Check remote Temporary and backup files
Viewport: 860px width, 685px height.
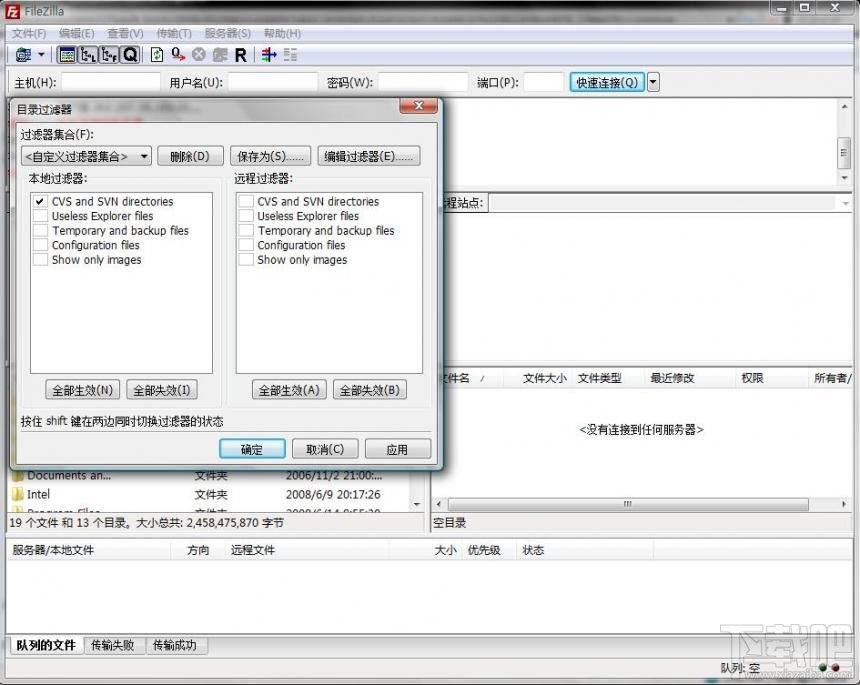click(246, 231)
